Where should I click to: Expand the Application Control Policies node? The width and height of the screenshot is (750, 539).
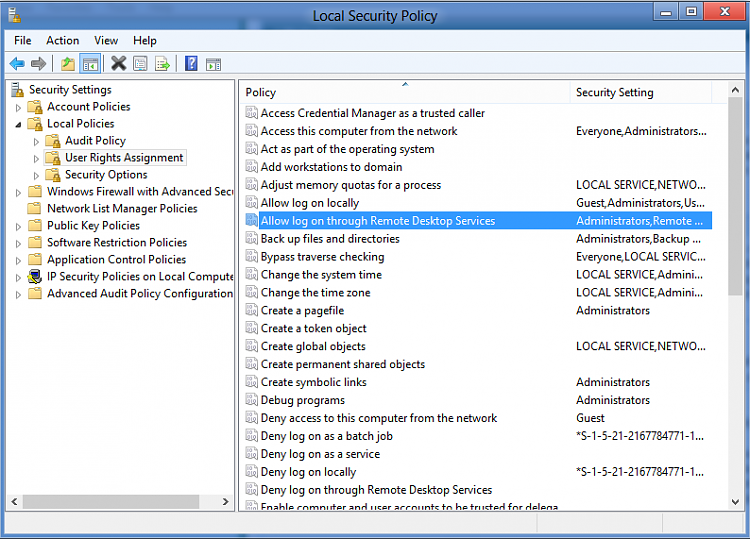(19, 261)
